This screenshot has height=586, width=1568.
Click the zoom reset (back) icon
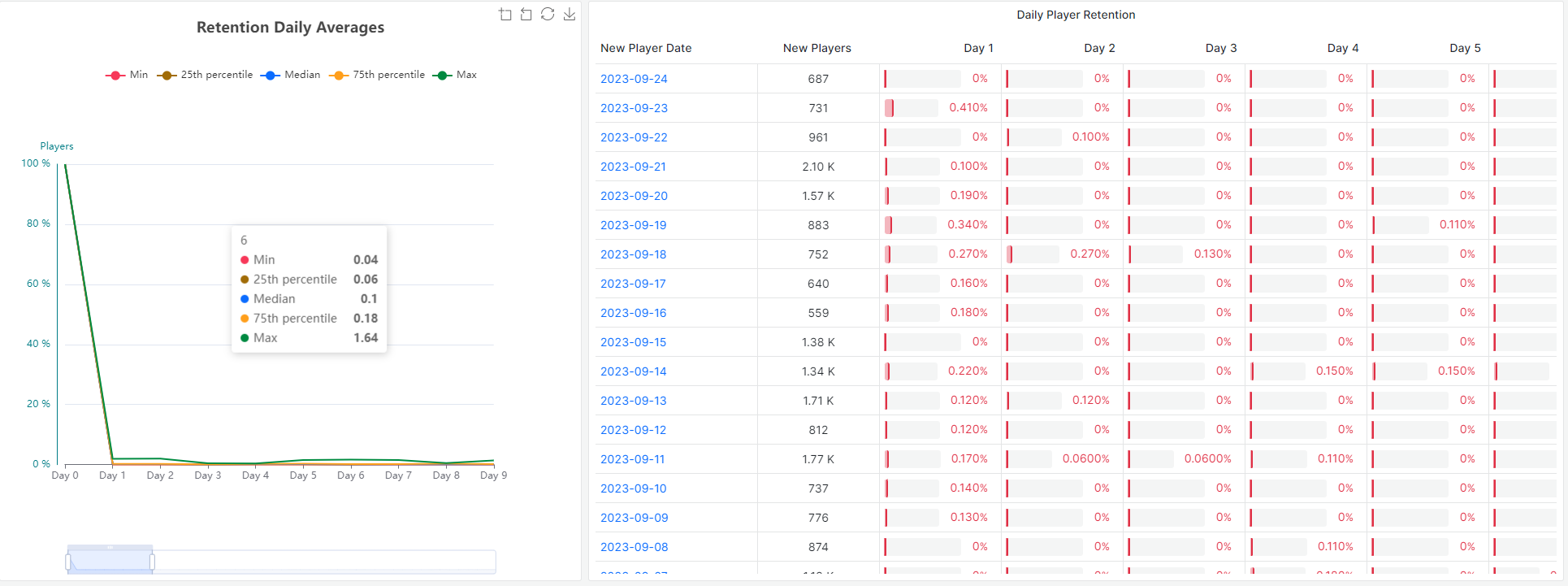coord(526,15)
